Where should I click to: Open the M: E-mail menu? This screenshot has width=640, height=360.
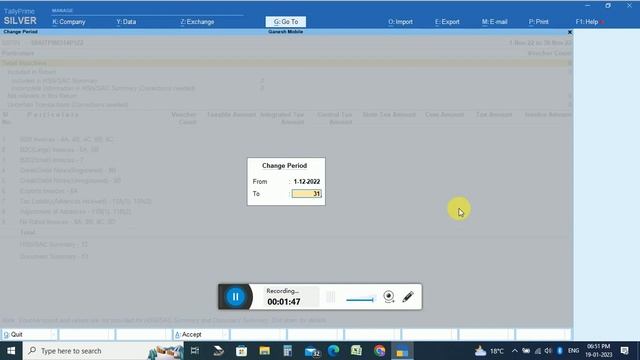click(x=494, y=22)
